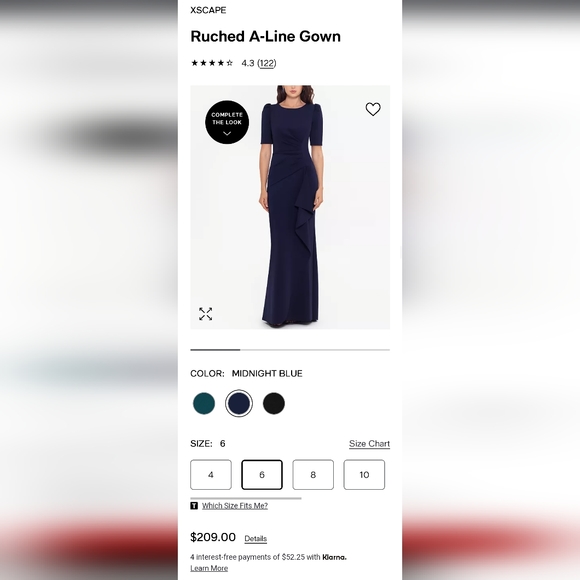Click the image carousel progress bar
The height and width of the screenshot is (580, 580).
(x=290, y=350)
